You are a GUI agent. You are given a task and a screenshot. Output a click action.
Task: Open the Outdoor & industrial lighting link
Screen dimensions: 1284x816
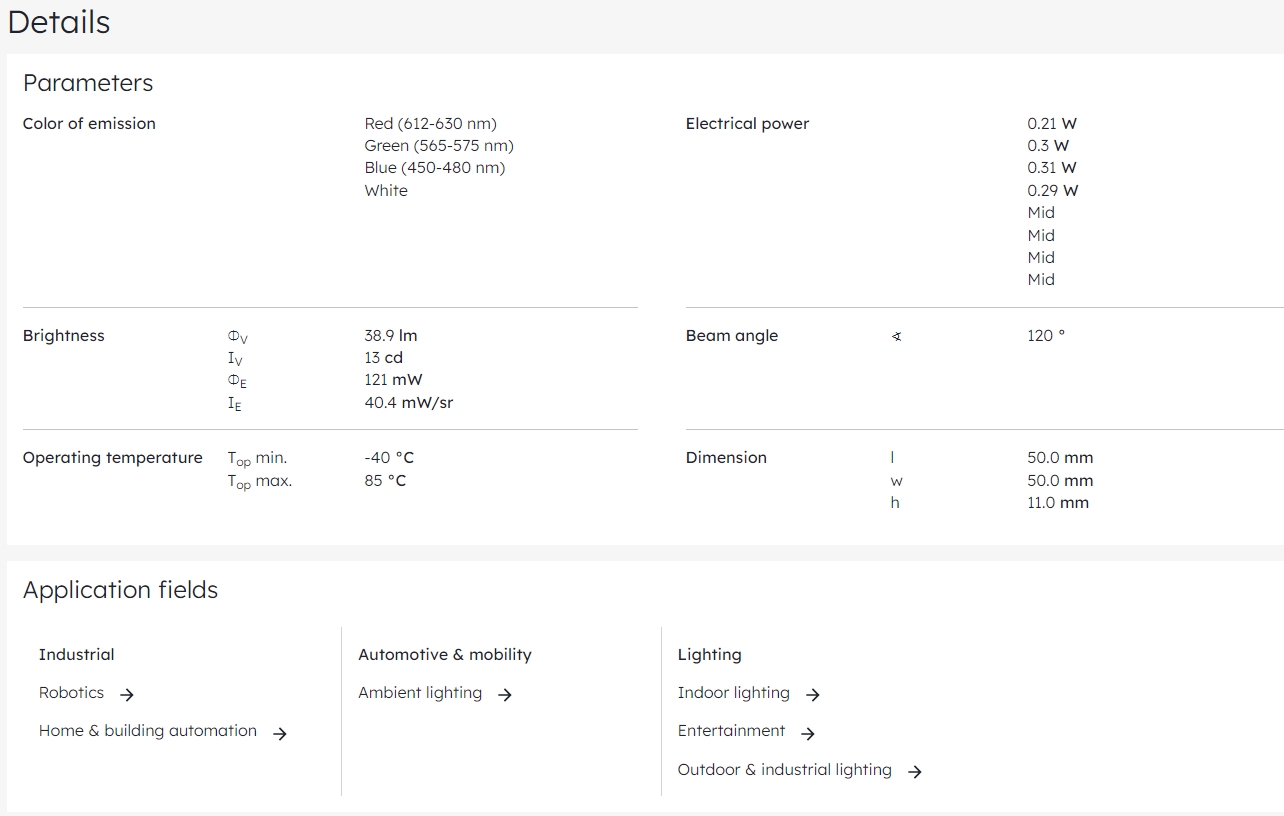coord(784,770)
